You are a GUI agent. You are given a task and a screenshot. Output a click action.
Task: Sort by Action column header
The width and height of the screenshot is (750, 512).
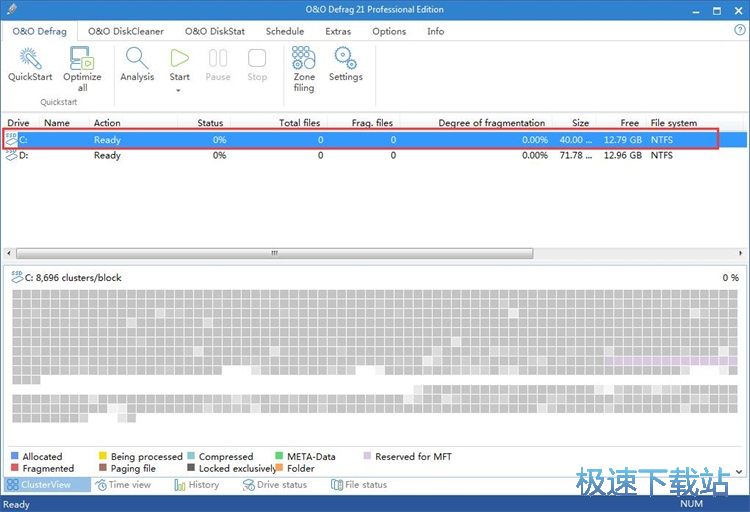point(107,123)
